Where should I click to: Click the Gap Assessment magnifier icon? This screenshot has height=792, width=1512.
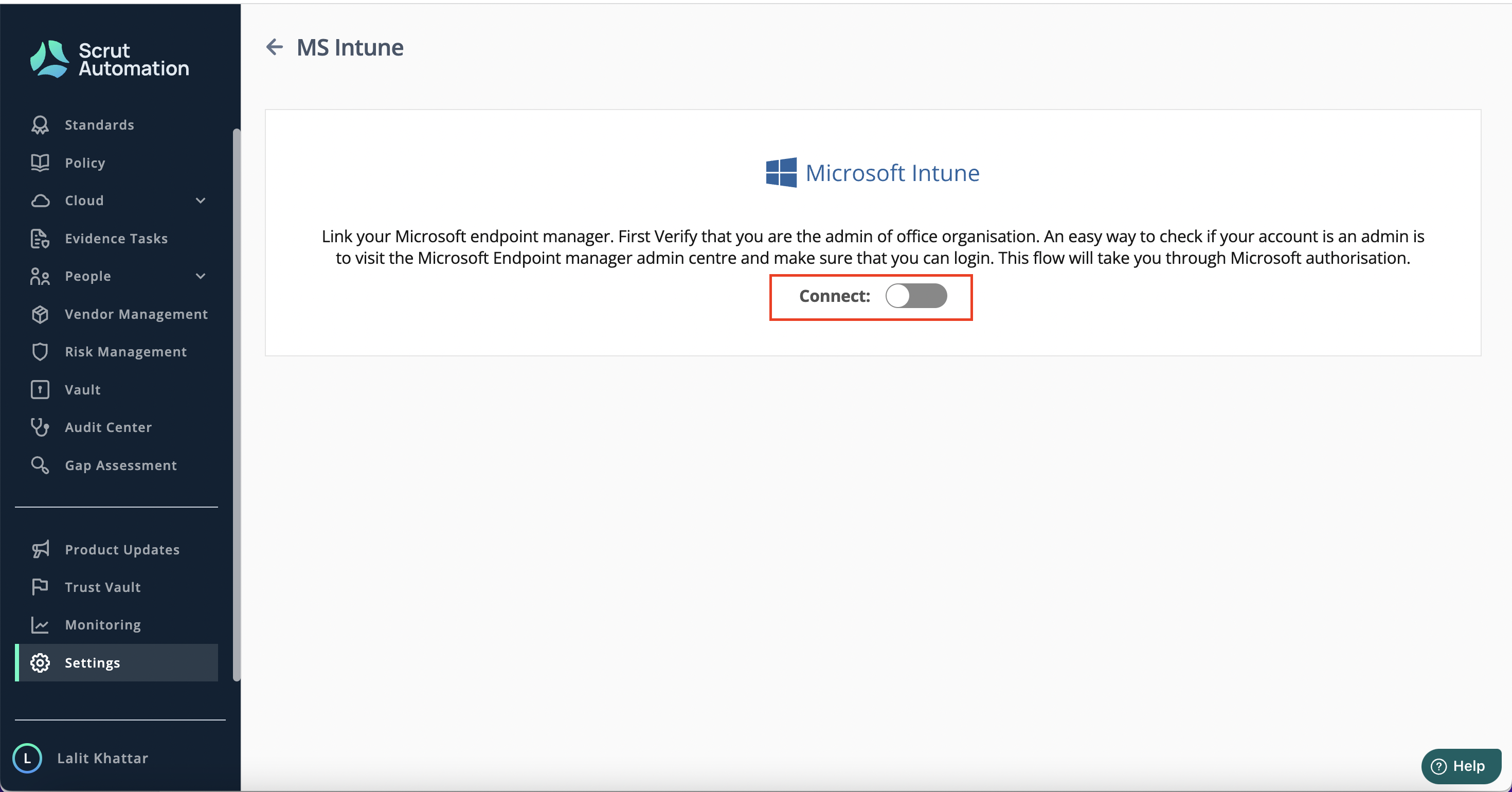click(x=40, y=465)
